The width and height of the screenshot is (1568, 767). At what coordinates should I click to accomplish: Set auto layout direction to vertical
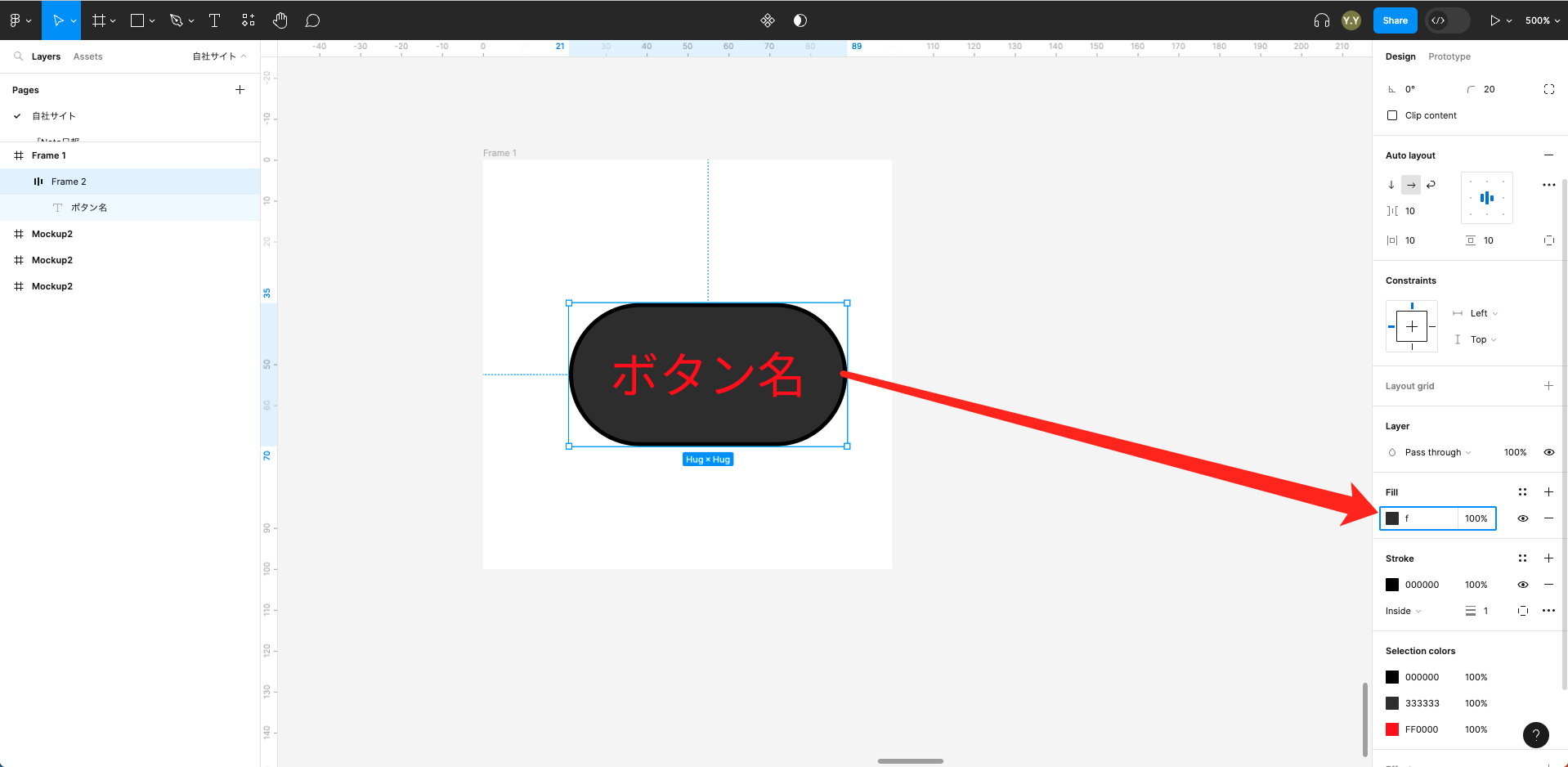1391,185
